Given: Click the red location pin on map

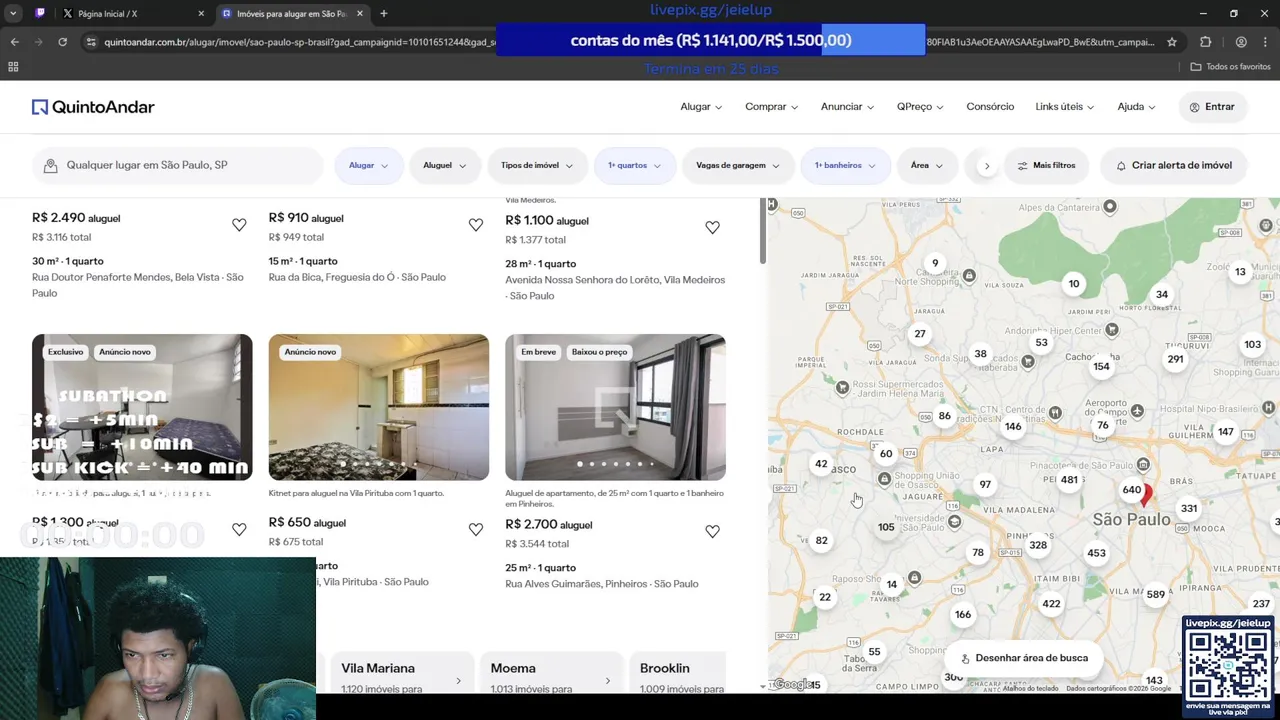Looking at the screenshot, I should (1146, 494).
